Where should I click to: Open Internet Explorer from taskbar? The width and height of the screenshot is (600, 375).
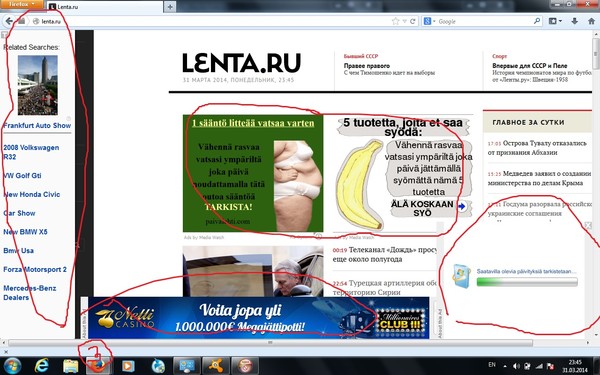pyautogui.click(x=42, y=365)
